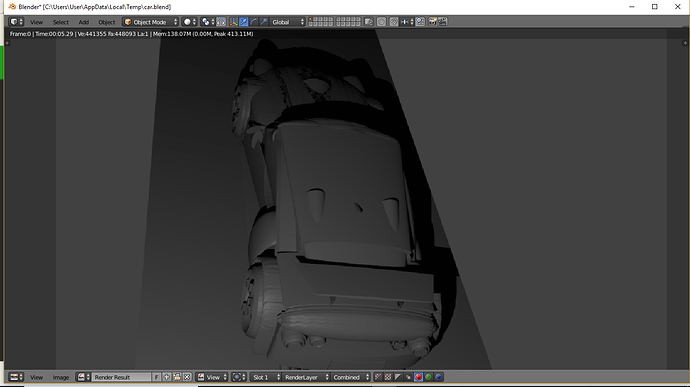Enable the rotate manipulator arc
The image size is (690, 387).
[x=253, y=22]
